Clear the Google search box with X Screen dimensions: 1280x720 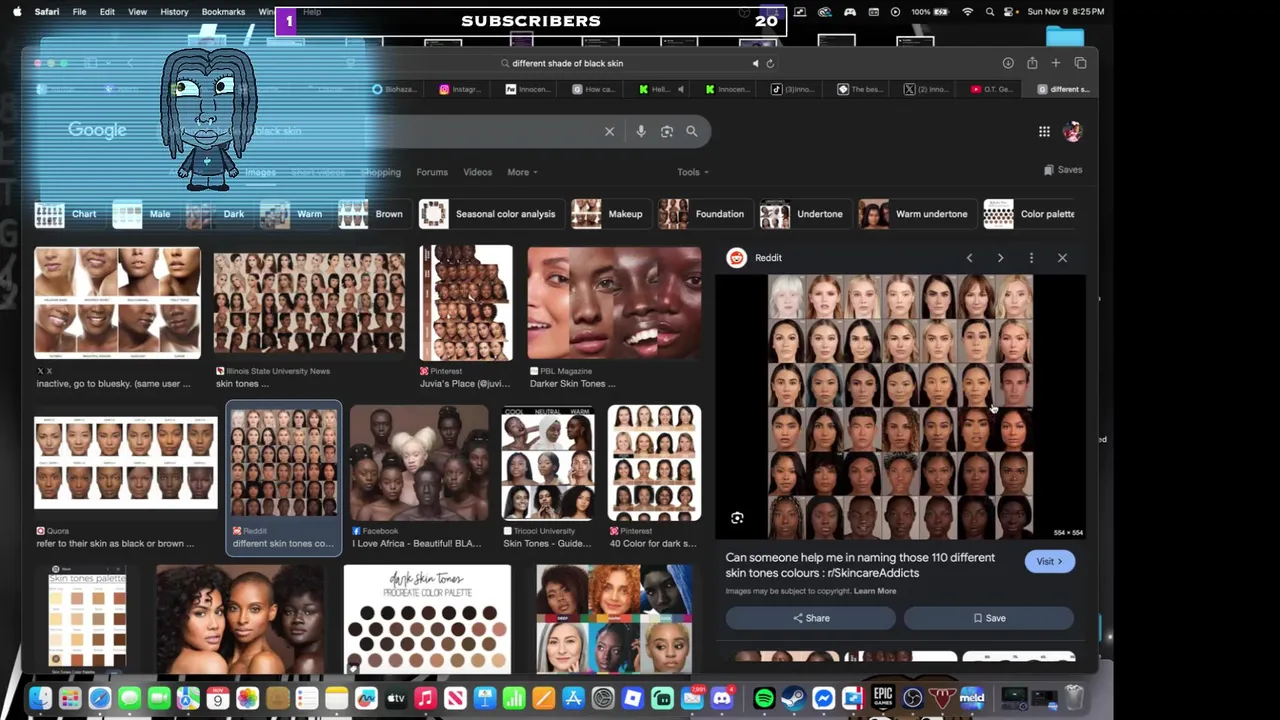tap(609, 131)
